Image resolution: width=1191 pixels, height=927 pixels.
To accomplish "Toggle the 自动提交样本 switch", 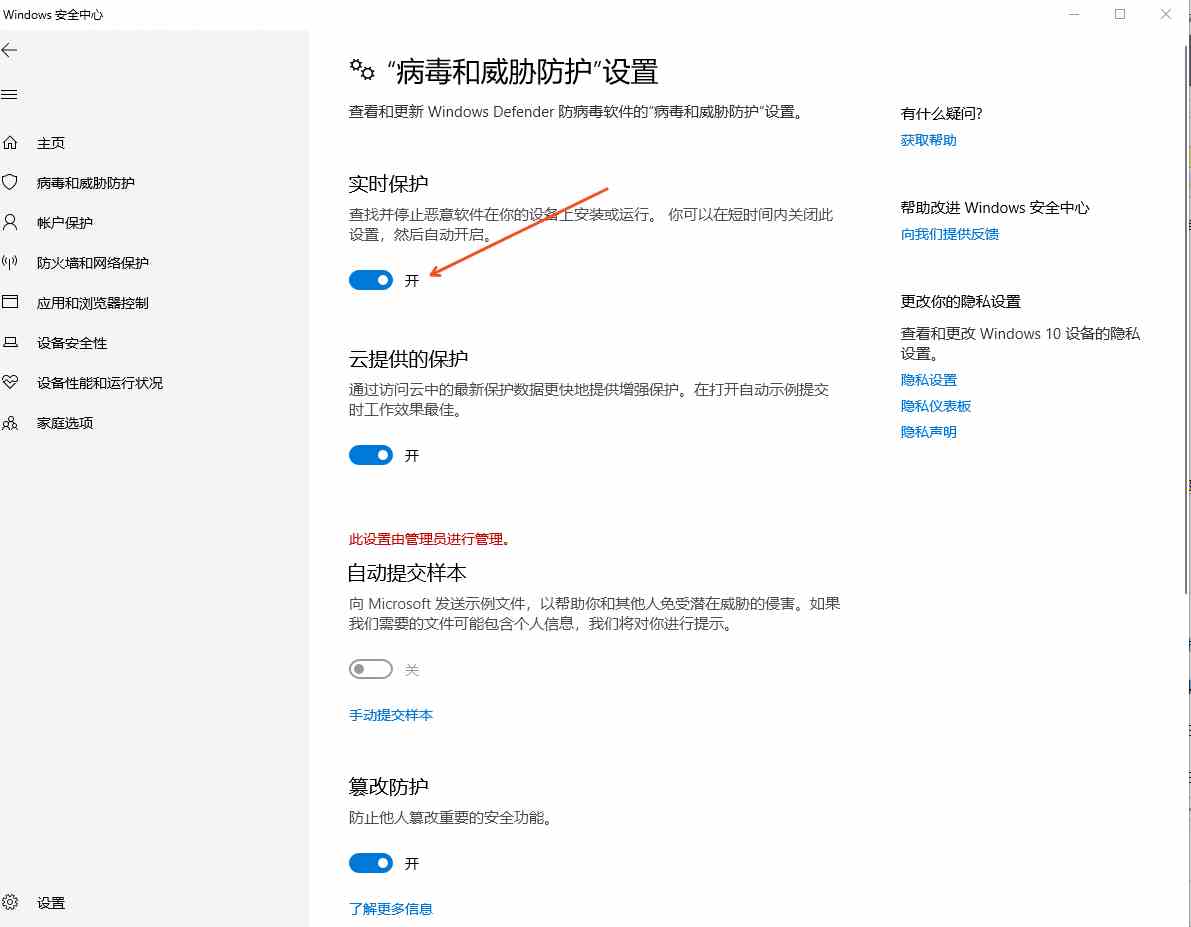I will tap(371, 669).
